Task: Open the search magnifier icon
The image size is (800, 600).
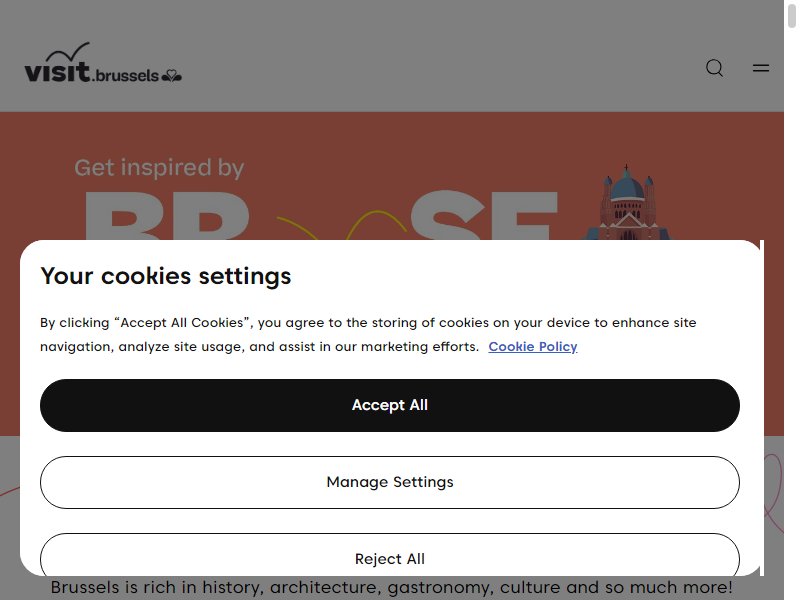Action: (714, 68)
